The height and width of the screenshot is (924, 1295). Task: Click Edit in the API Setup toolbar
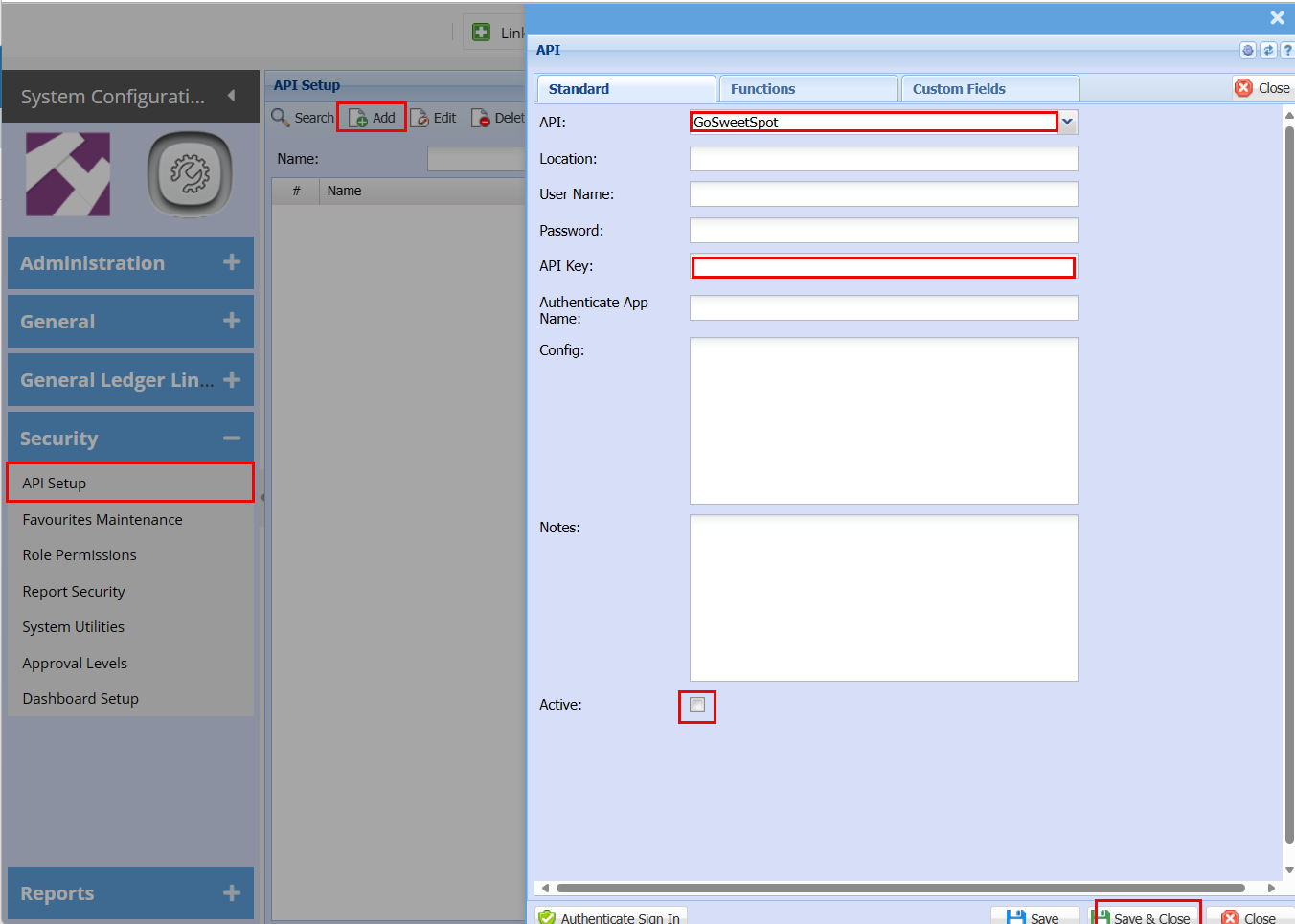(434, 118)
